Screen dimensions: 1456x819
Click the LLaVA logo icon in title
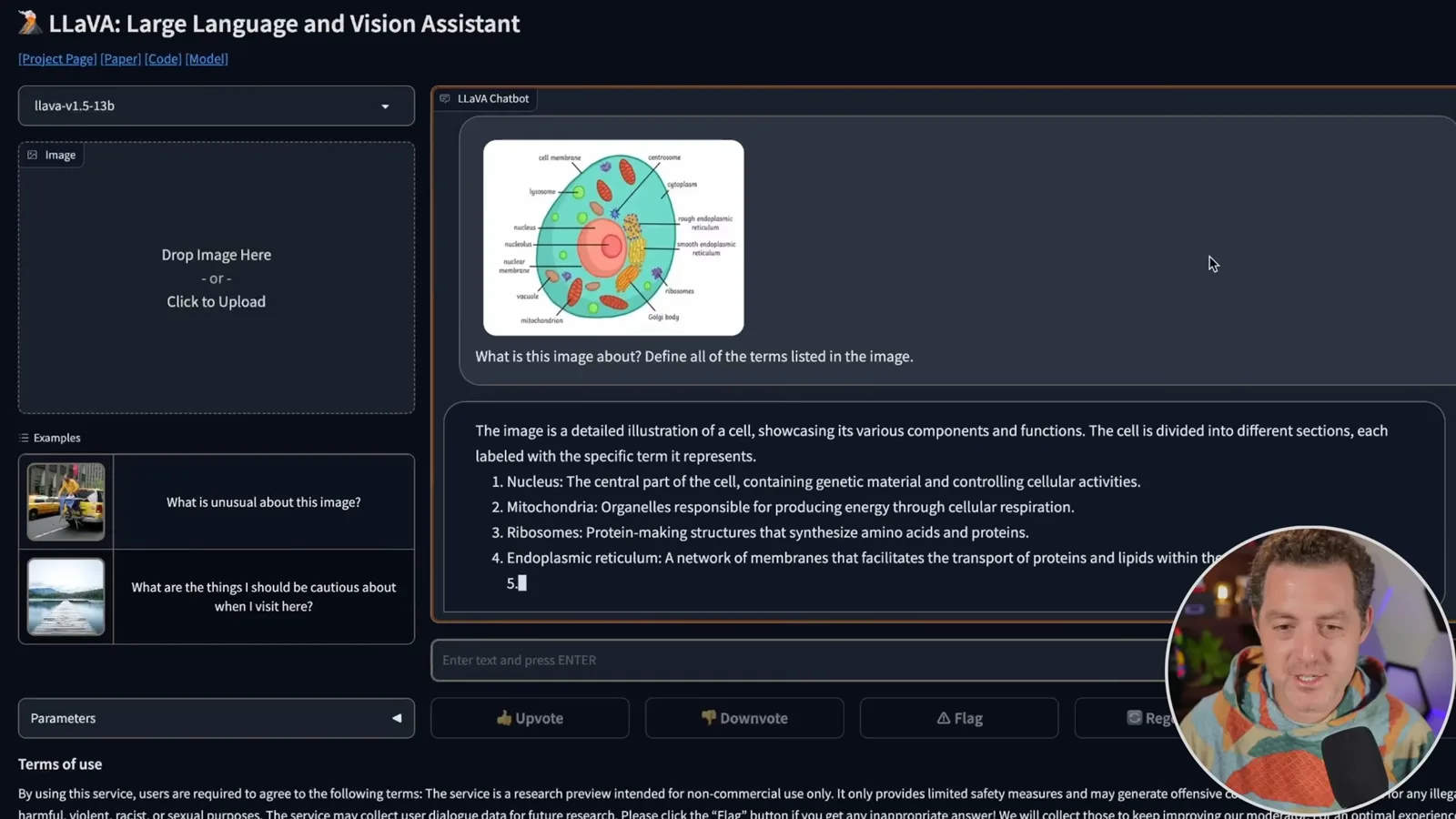[x=30, y=23]
